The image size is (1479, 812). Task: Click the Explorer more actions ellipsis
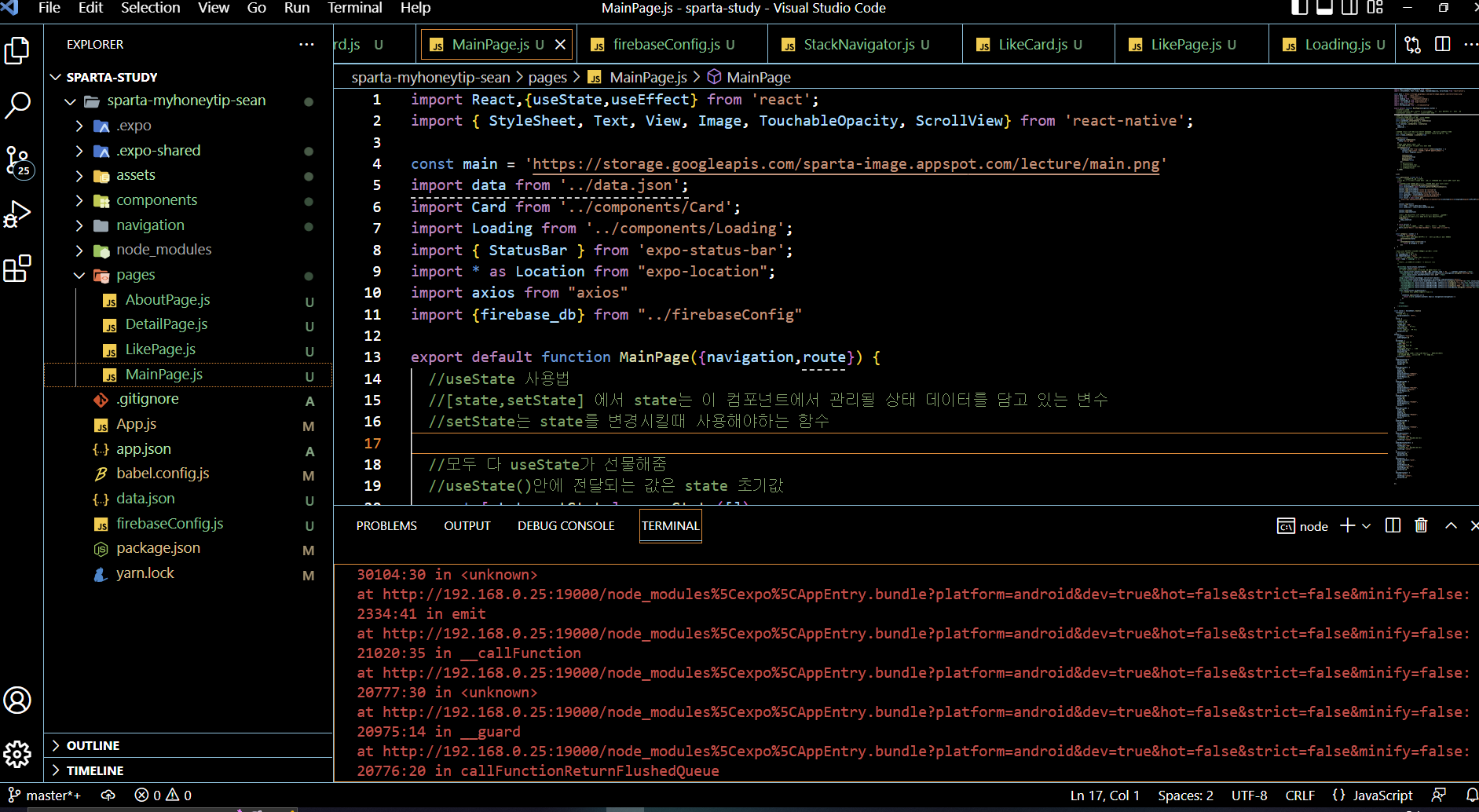click(306, 45)
